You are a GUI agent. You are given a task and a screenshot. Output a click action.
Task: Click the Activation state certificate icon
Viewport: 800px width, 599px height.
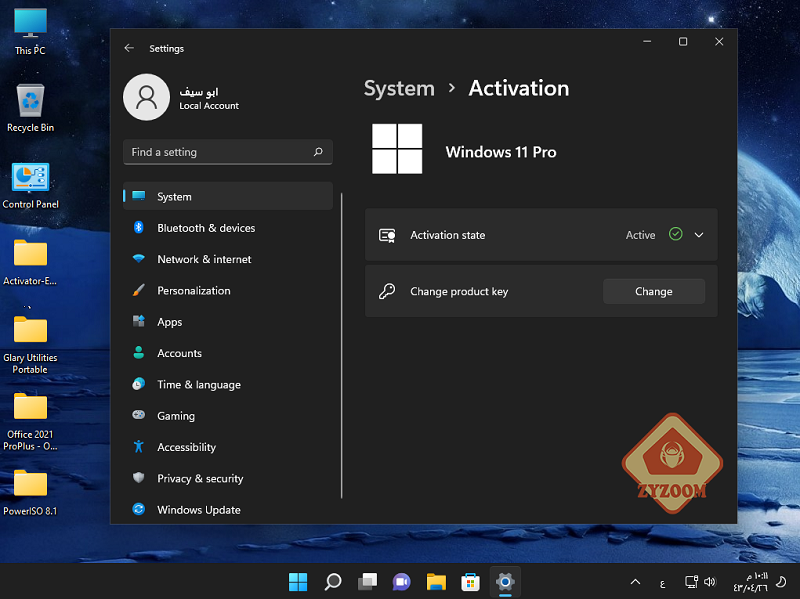(387, 235)
